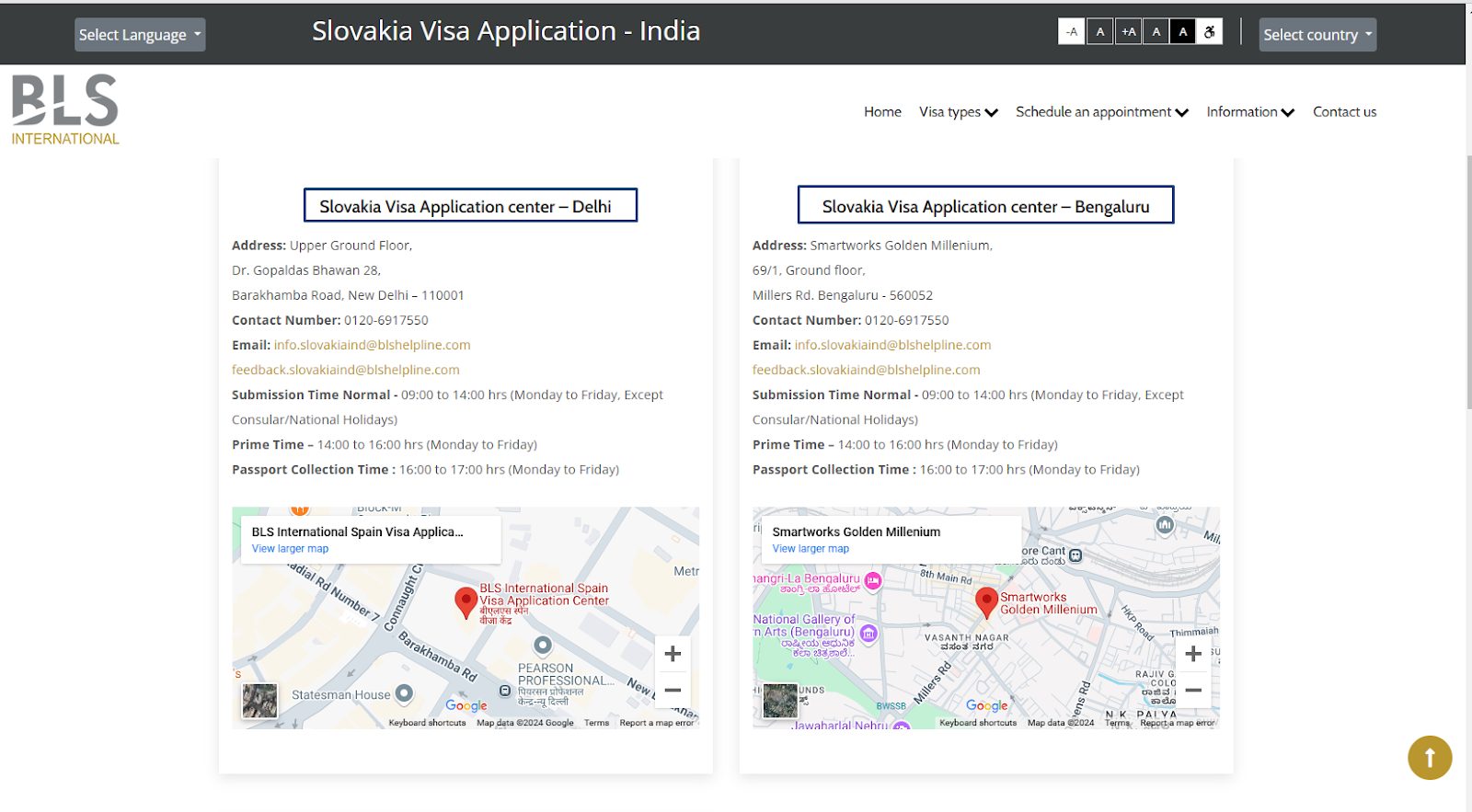This screenshot has width=1472, height=812.
Task: Click the BLS International logo
Action: (65, 109)
